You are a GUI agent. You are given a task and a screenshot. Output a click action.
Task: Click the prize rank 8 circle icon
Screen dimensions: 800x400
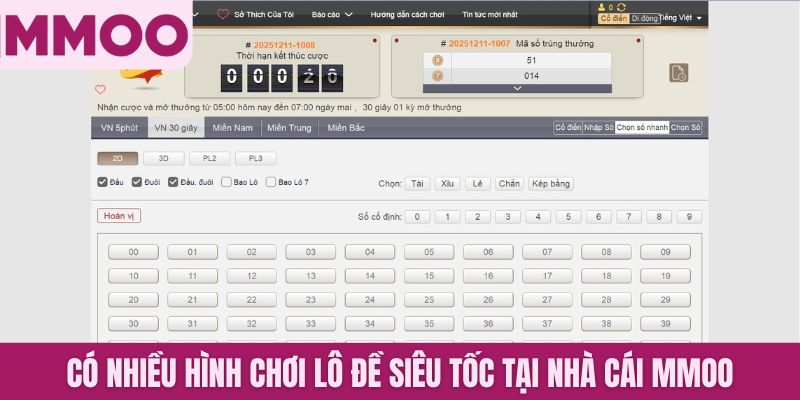pos(437,60)
